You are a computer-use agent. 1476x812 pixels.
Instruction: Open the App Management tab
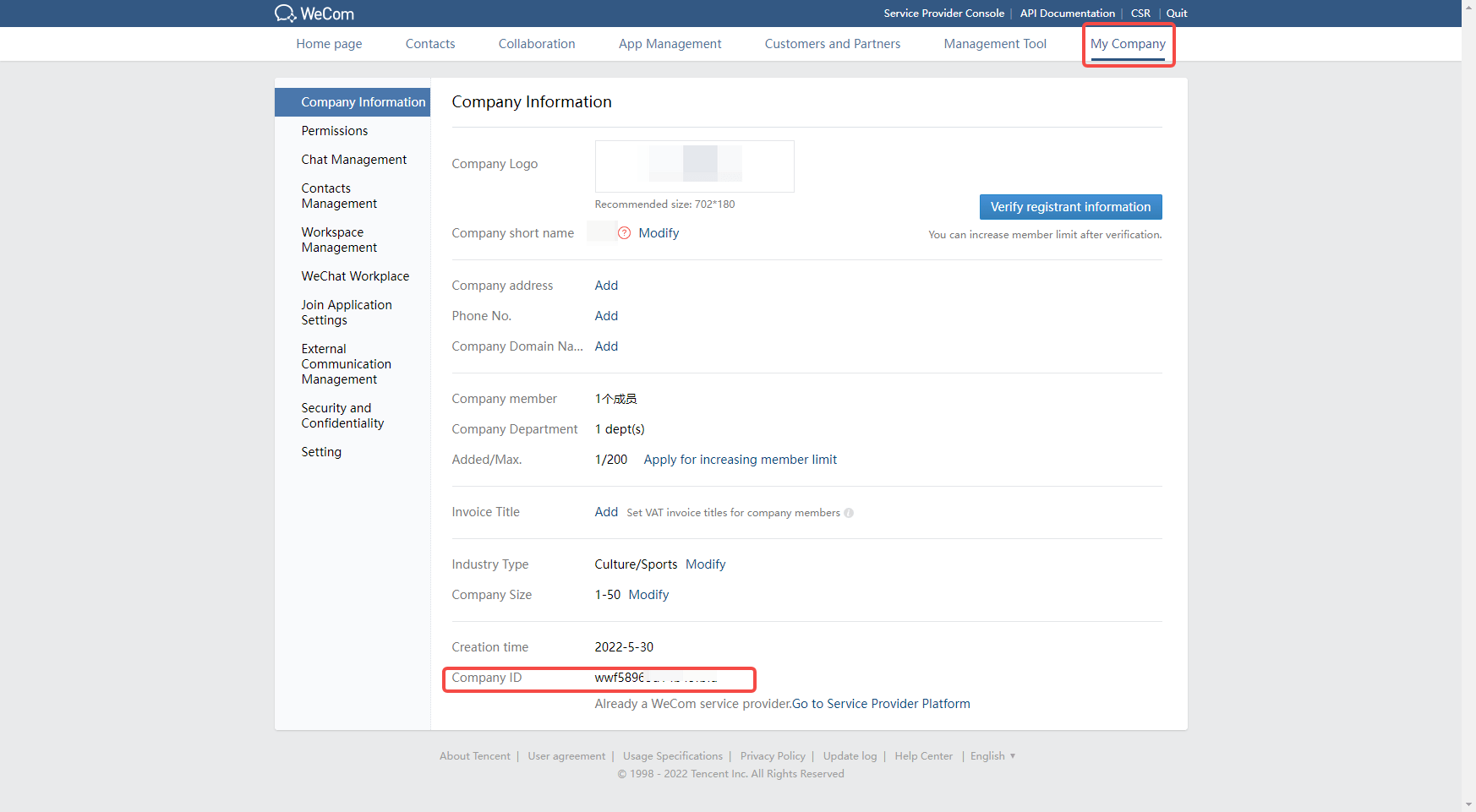[670, 44]
